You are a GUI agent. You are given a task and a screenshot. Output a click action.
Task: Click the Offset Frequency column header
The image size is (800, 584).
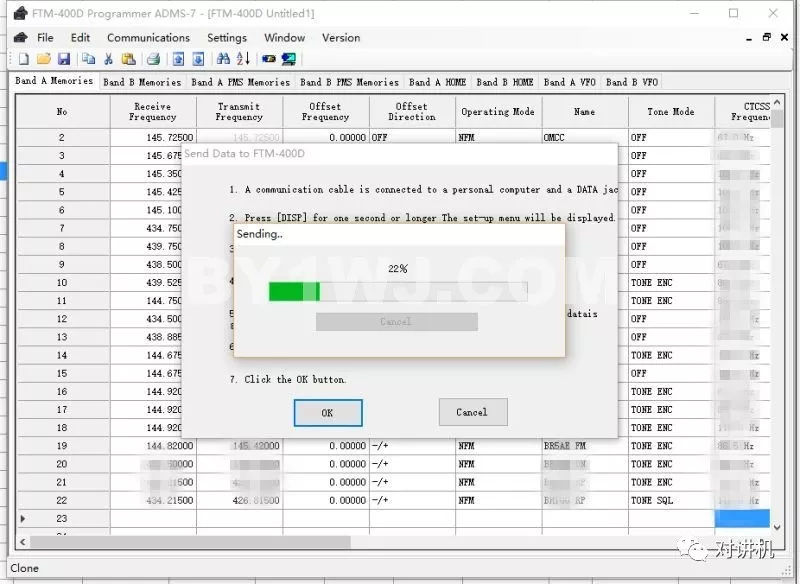(326, 112)
